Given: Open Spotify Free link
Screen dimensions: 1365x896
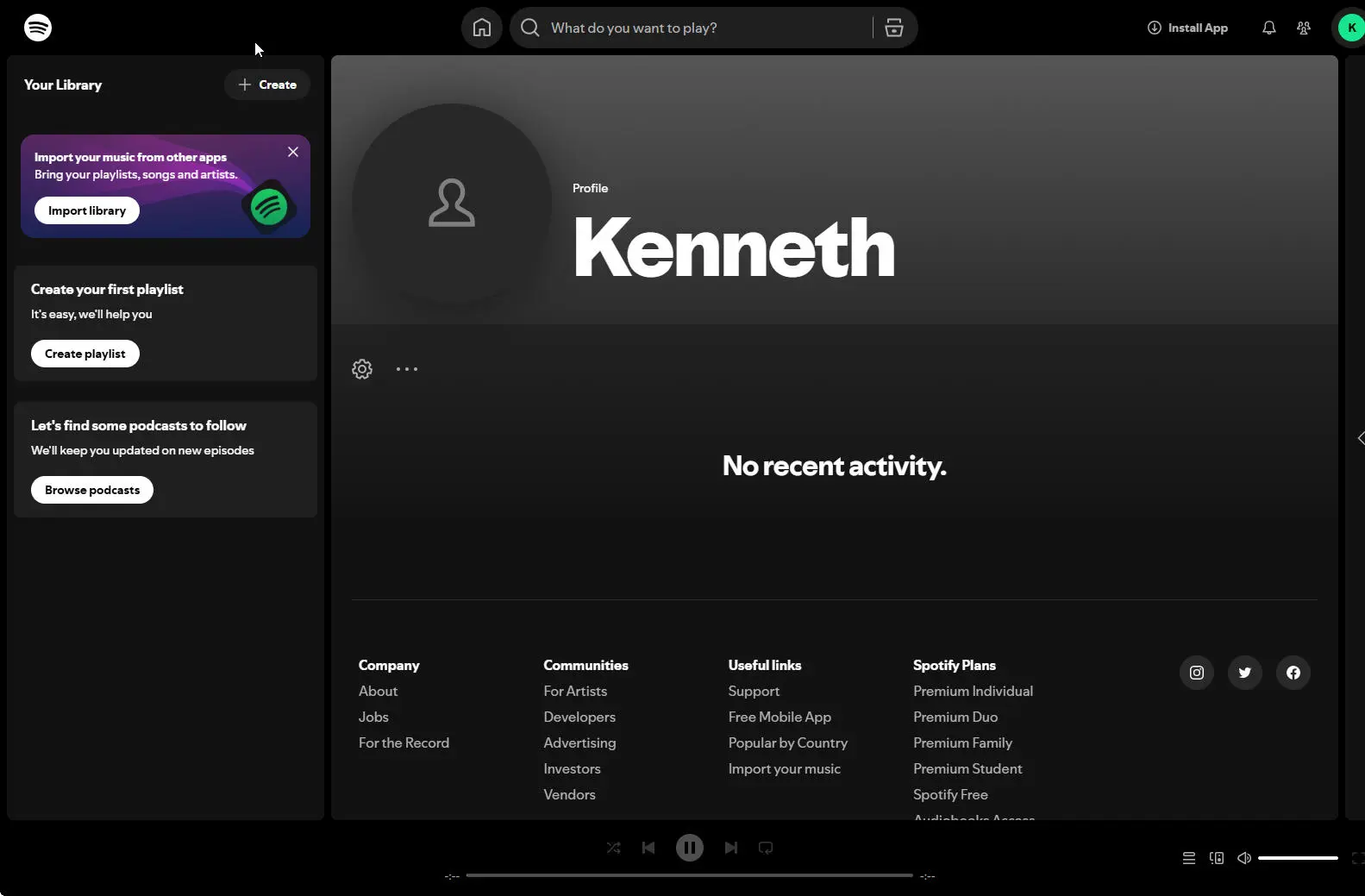Looking at the screenshot, I should [950, 795].
